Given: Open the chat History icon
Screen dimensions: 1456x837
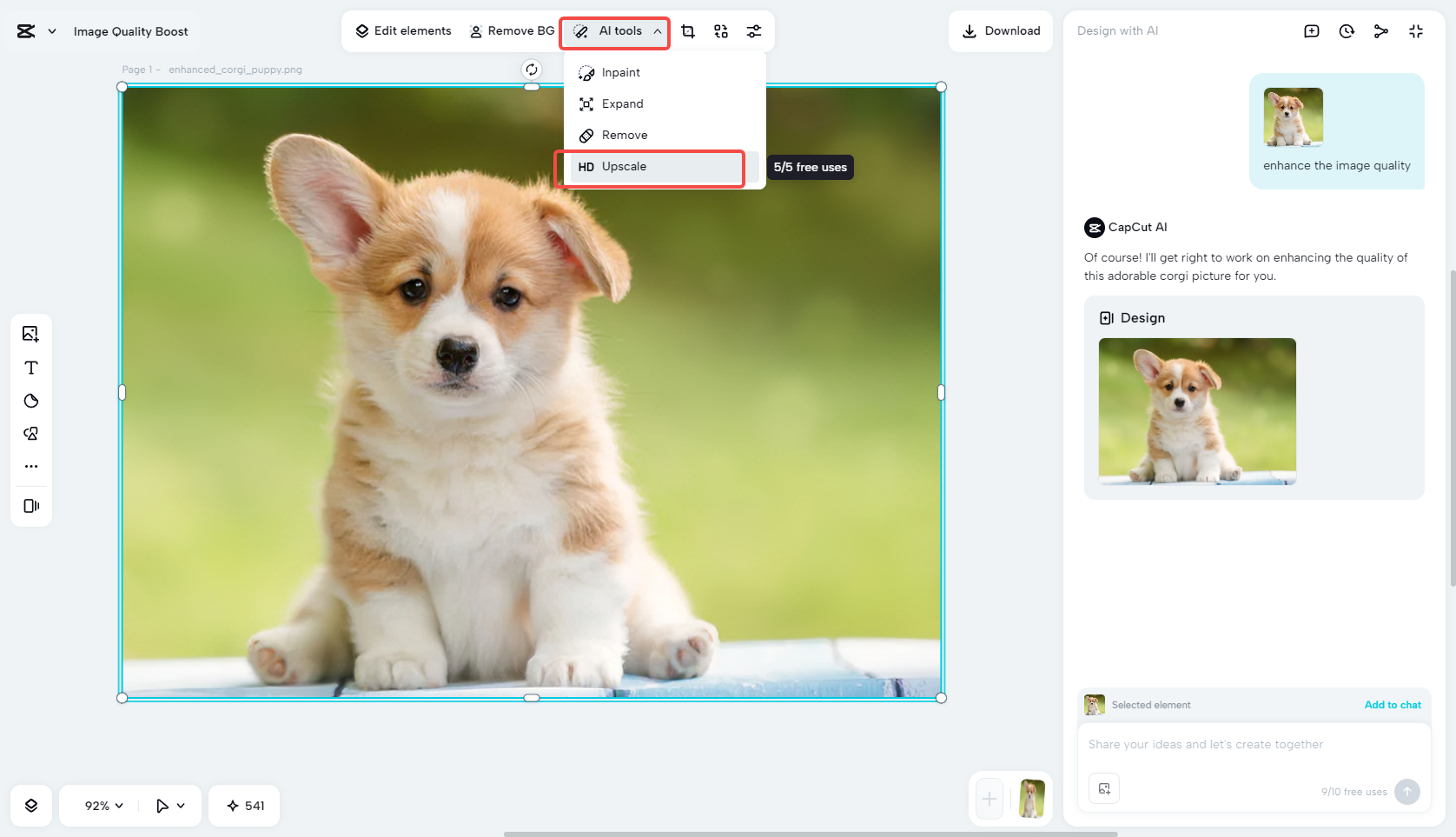Looking at the screenshot, I should click(1347, 30).
